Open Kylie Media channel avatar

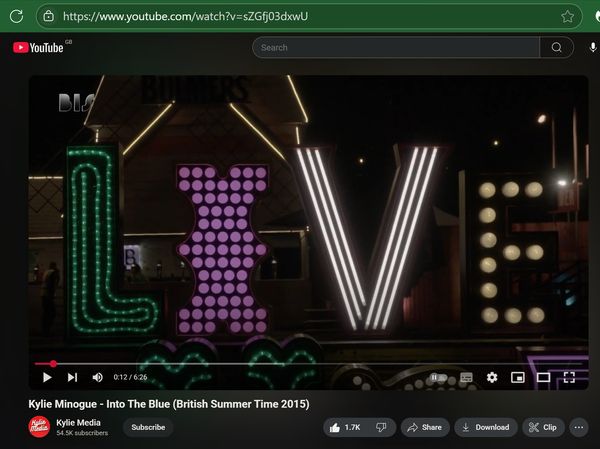(x=39, y=427)
